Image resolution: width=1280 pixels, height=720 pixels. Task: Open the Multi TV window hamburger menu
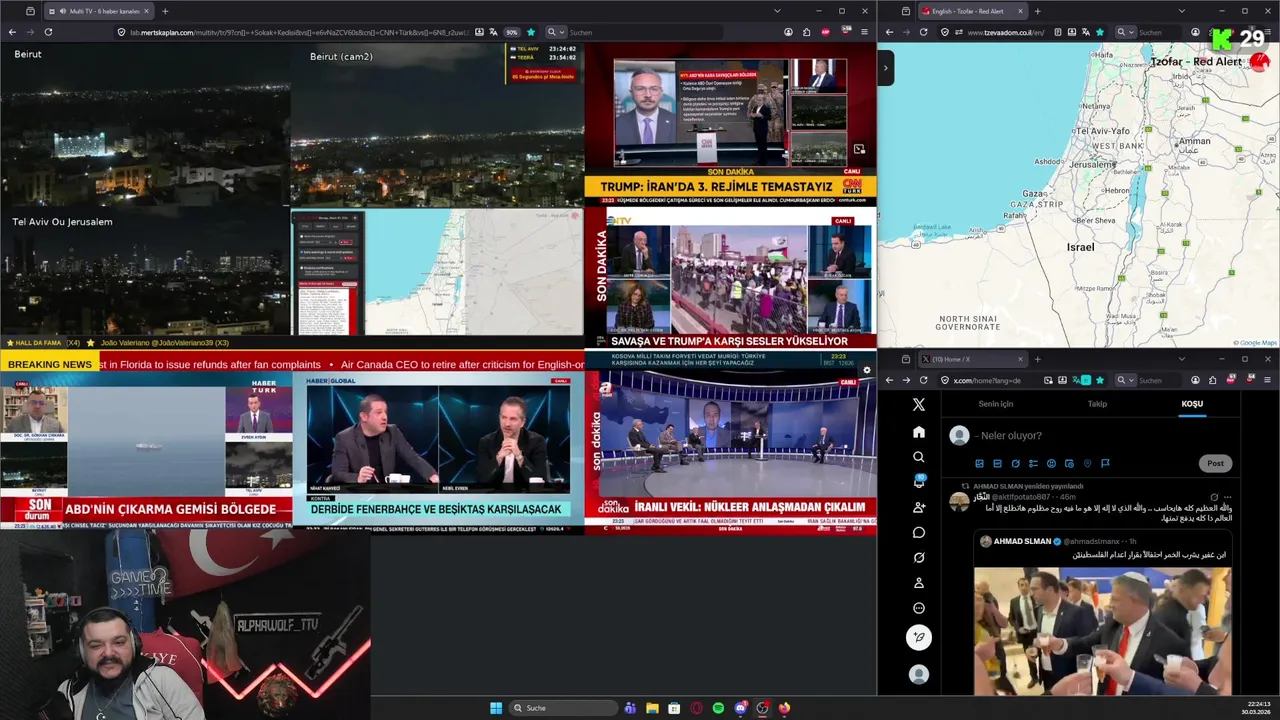point(864,32)
